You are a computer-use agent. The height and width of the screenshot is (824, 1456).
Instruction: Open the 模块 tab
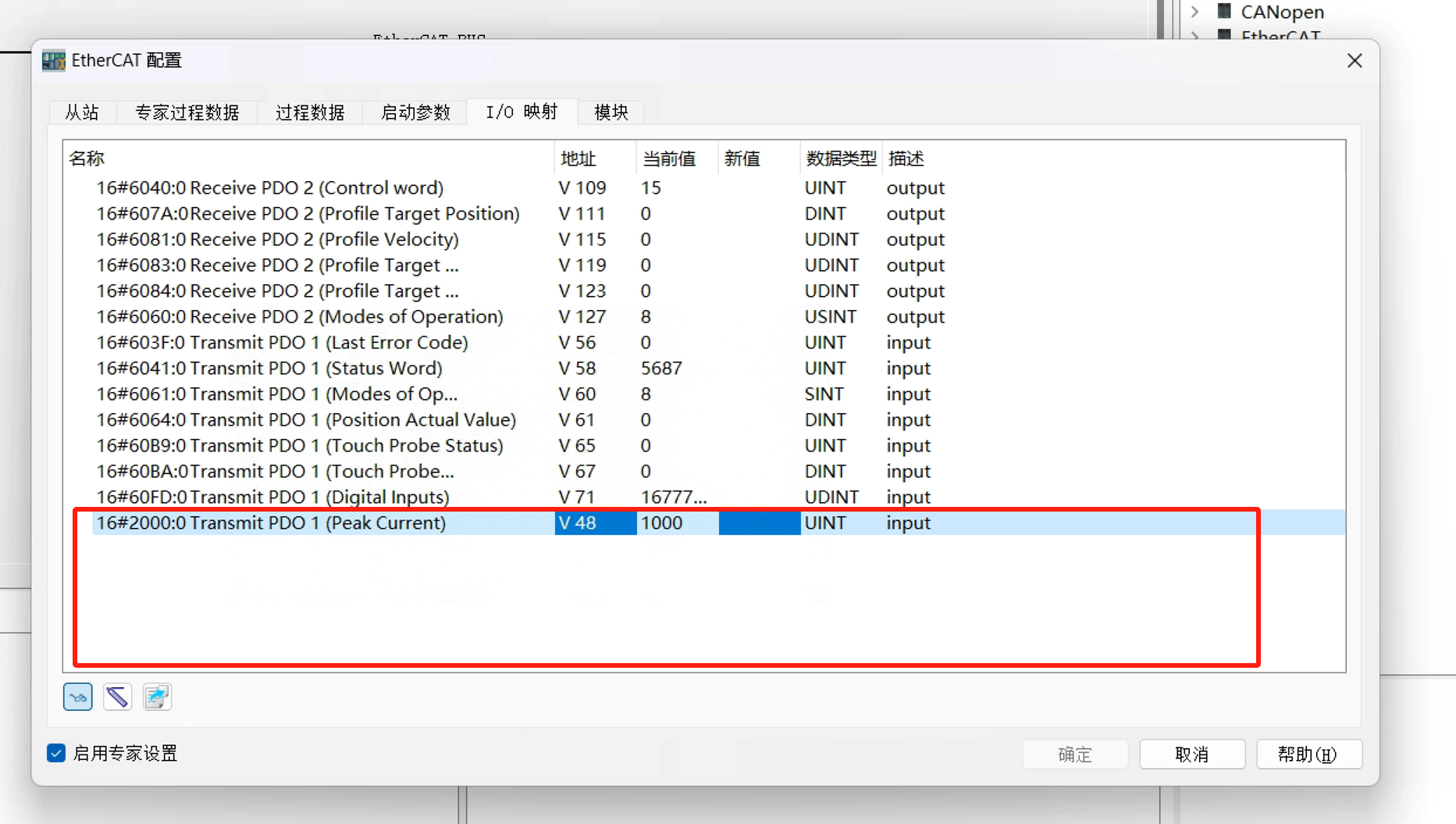point(611,112)
